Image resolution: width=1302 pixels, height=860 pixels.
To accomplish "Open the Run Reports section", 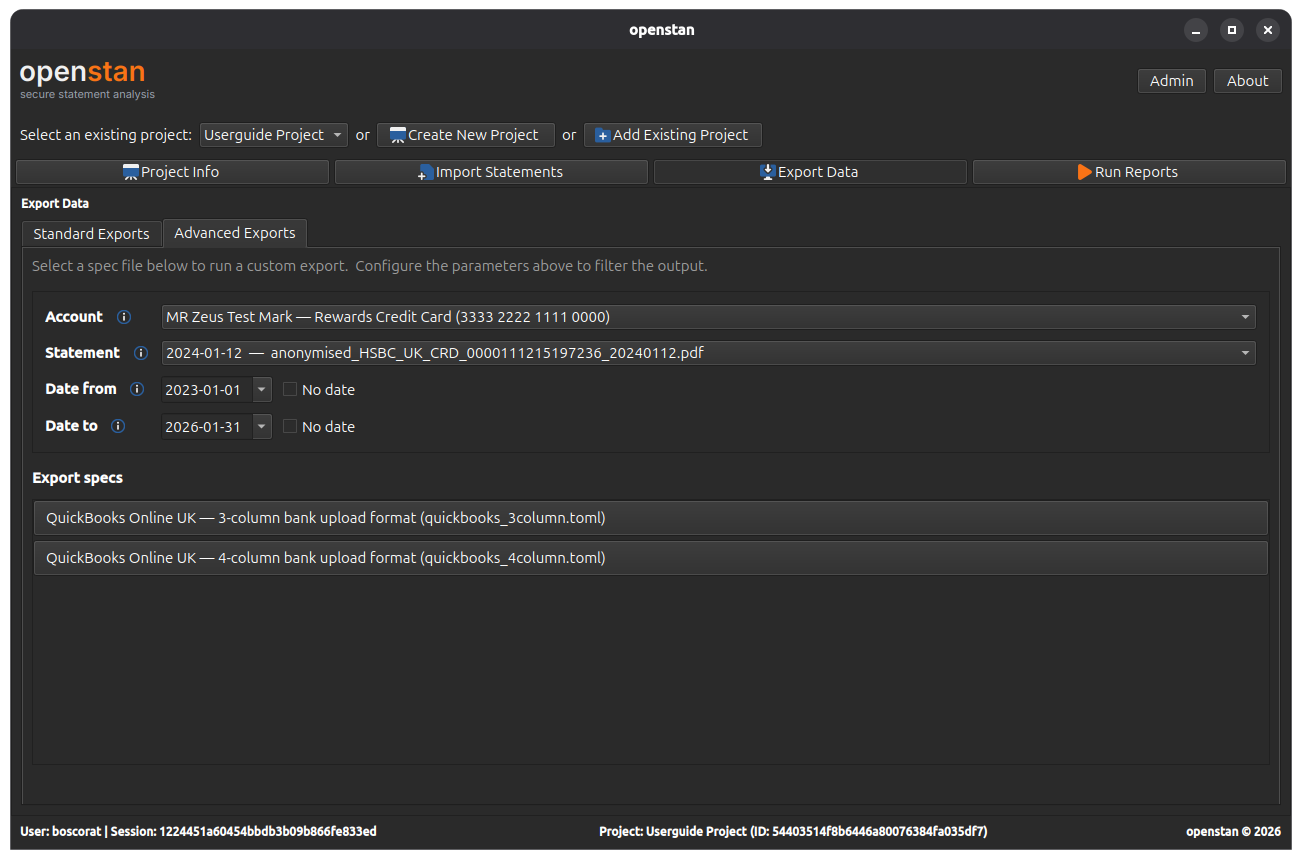I will (1129, 172).
